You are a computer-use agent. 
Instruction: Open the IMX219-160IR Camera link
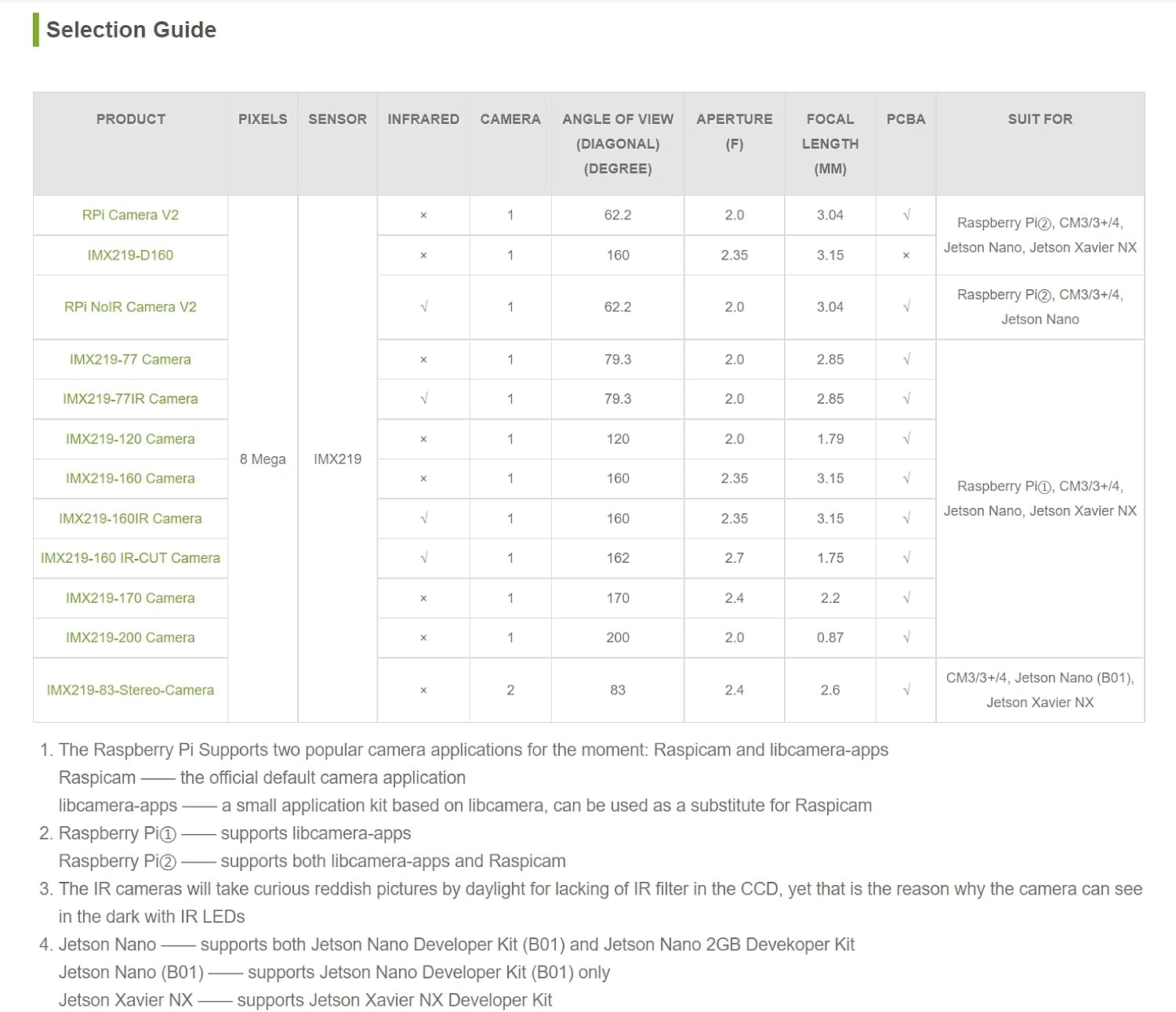130,518
